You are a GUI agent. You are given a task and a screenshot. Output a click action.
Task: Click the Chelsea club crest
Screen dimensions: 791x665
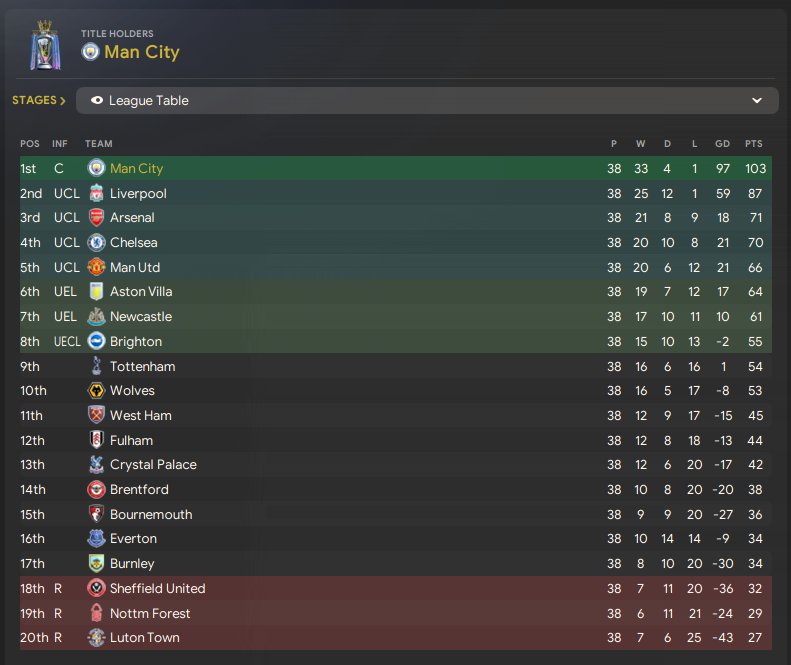[x=96, y=243]
